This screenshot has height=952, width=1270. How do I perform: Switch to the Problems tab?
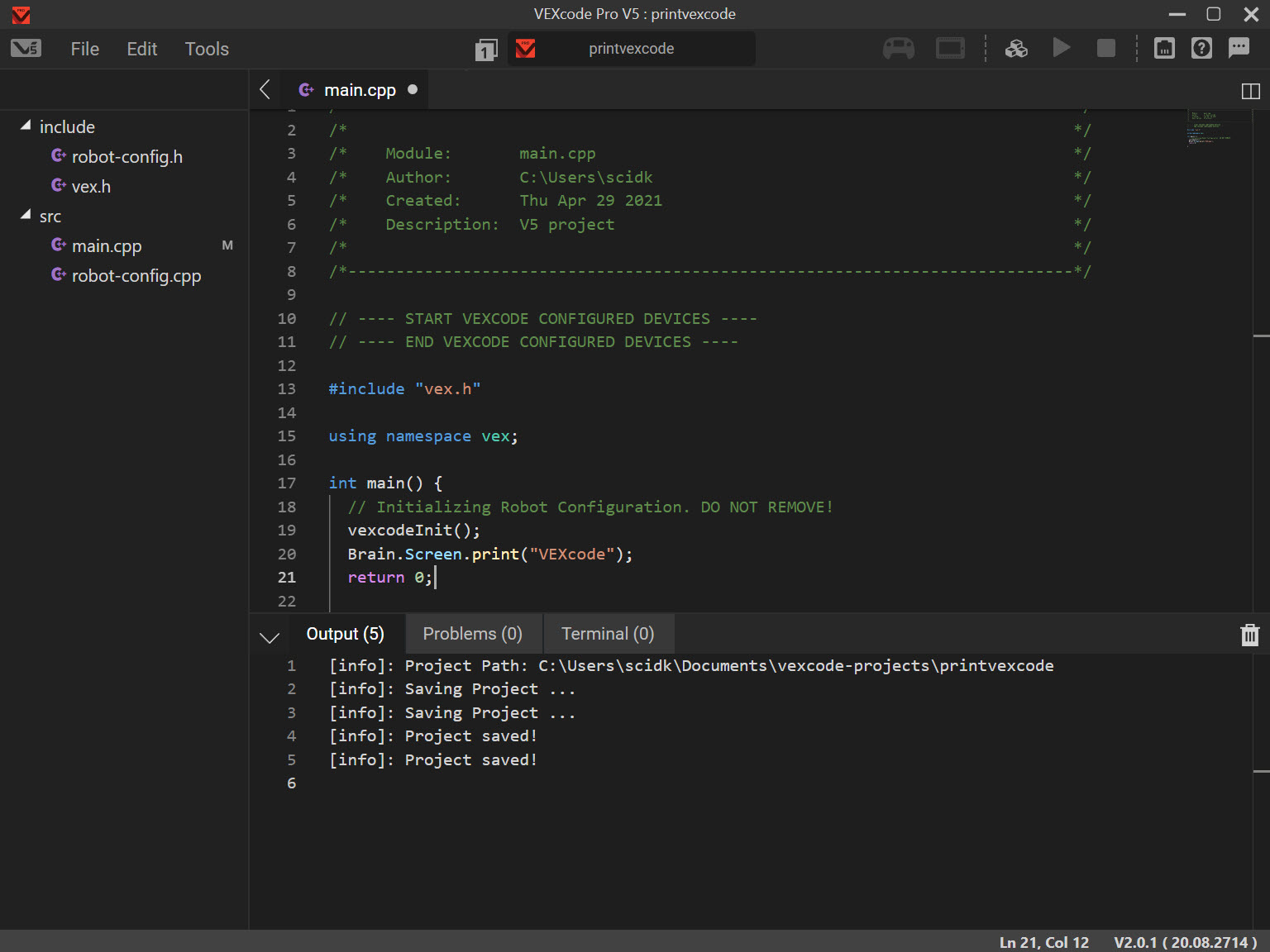tap(473, 633)
